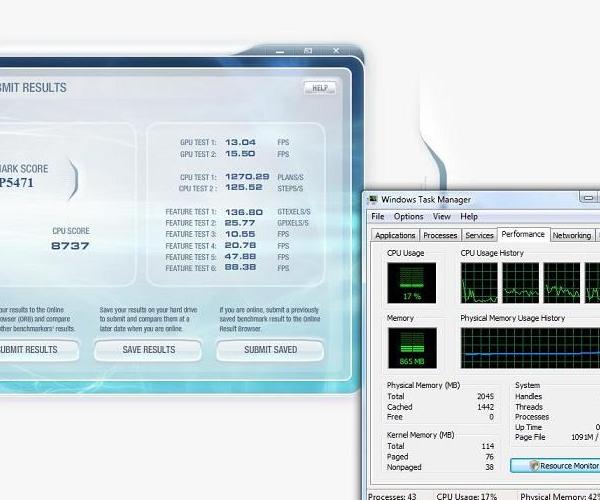This screenshot has height=500, width=600.
Task: Open the Help menu in Task Manager
Action: click(469, 217)
